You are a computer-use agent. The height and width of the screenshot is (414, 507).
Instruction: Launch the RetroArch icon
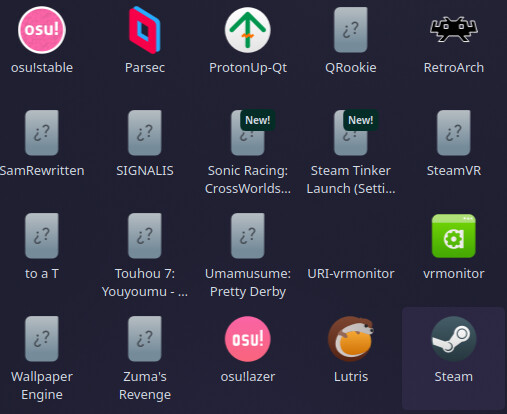click(x=454, y=29)
